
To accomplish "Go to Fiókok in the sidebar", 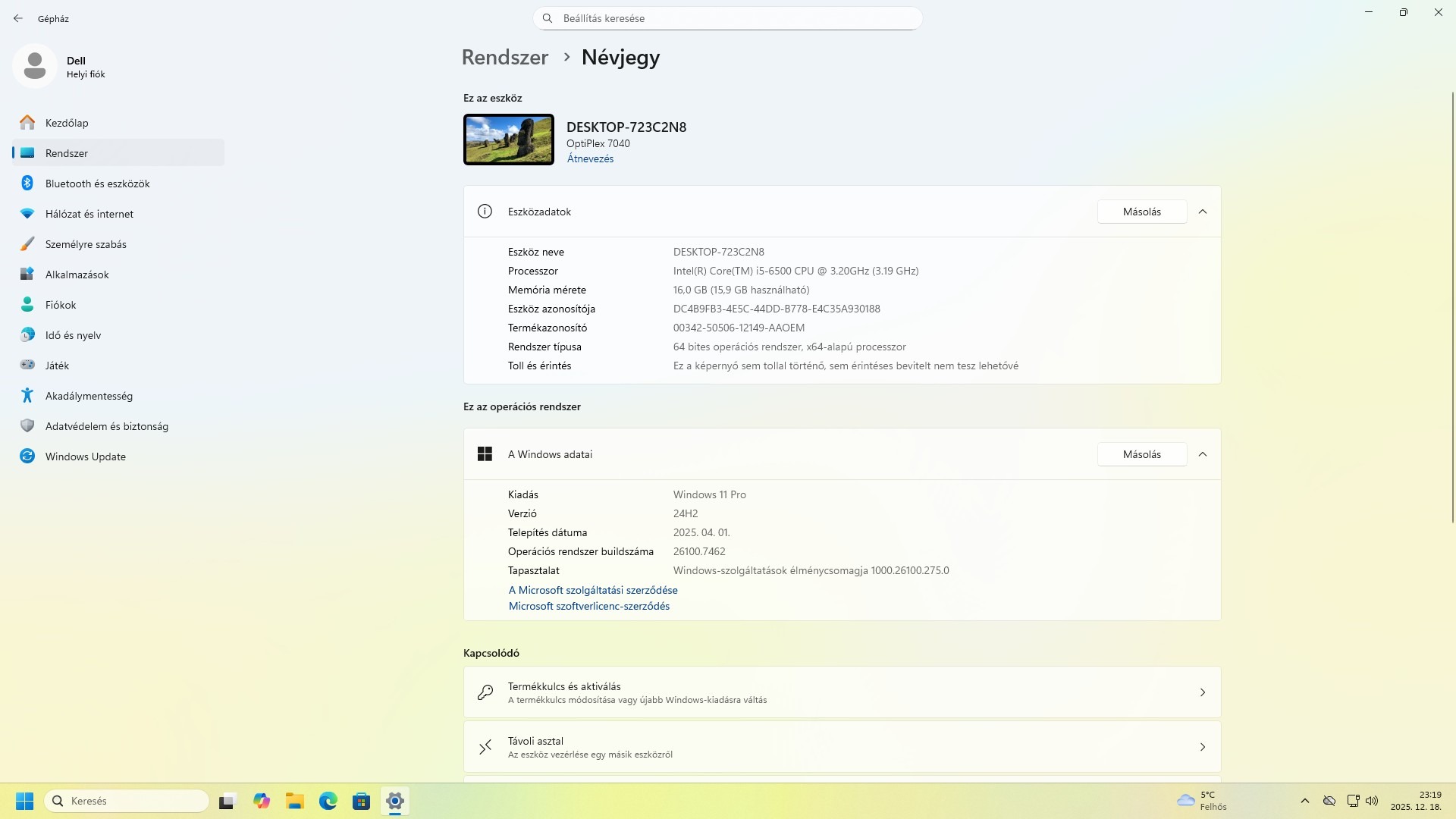I will pyautogui.click(x=61, y=305).
